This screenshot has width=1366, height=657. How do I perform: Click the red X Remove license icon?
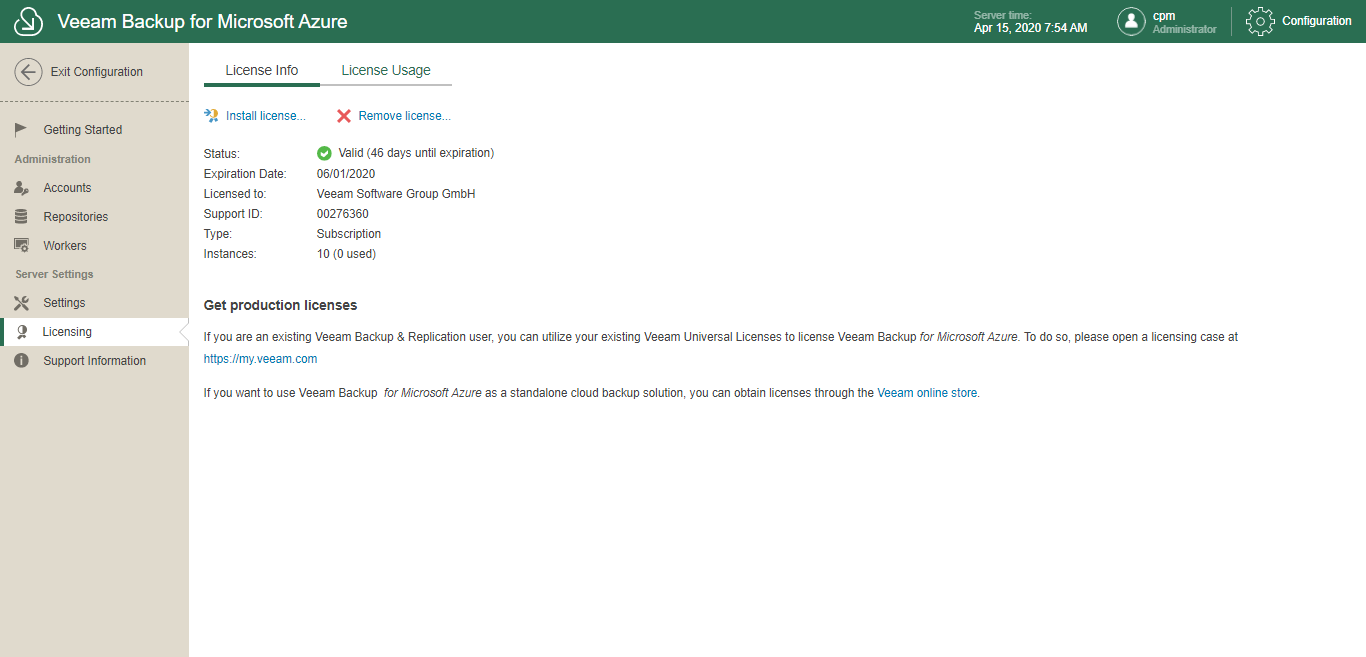(344, 116)
